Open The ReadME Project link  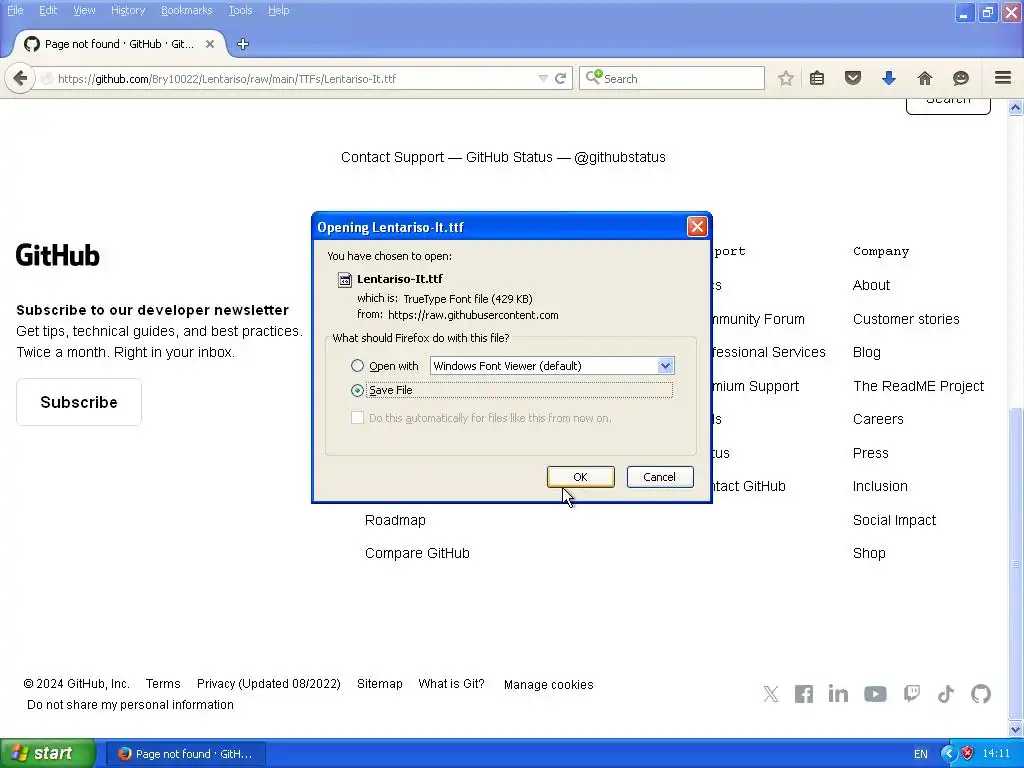[x=918, y=386]
